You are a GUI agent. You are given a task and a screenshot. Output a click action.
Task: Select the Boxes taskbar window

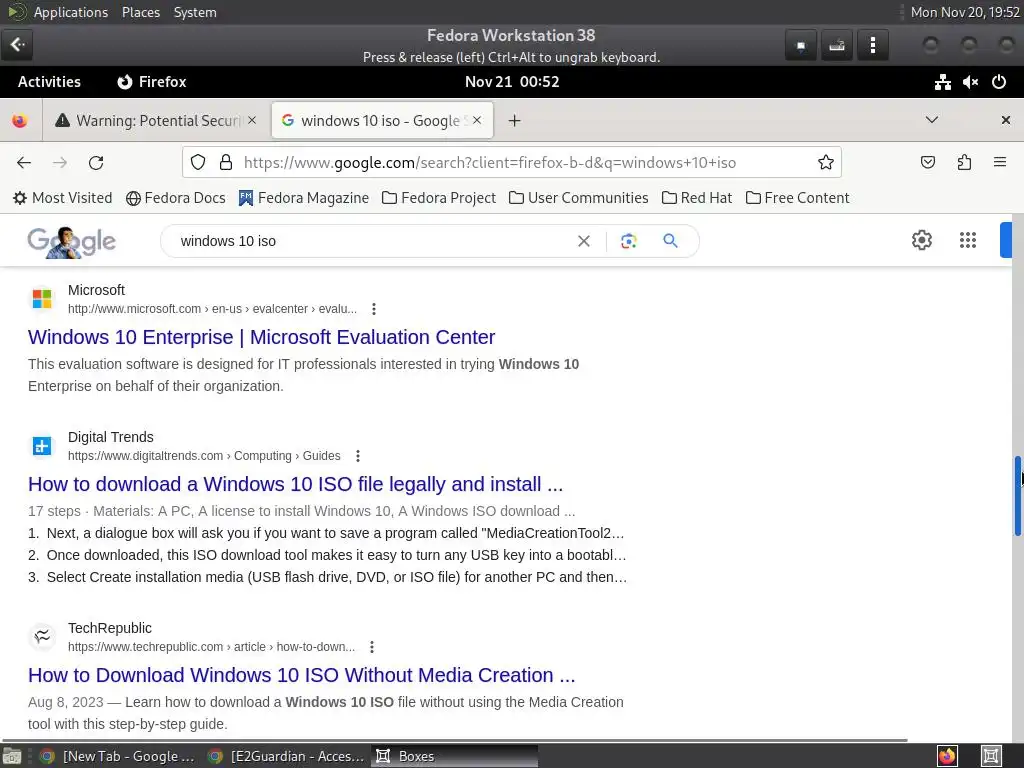pyautogui.click(x=455, y=756)
